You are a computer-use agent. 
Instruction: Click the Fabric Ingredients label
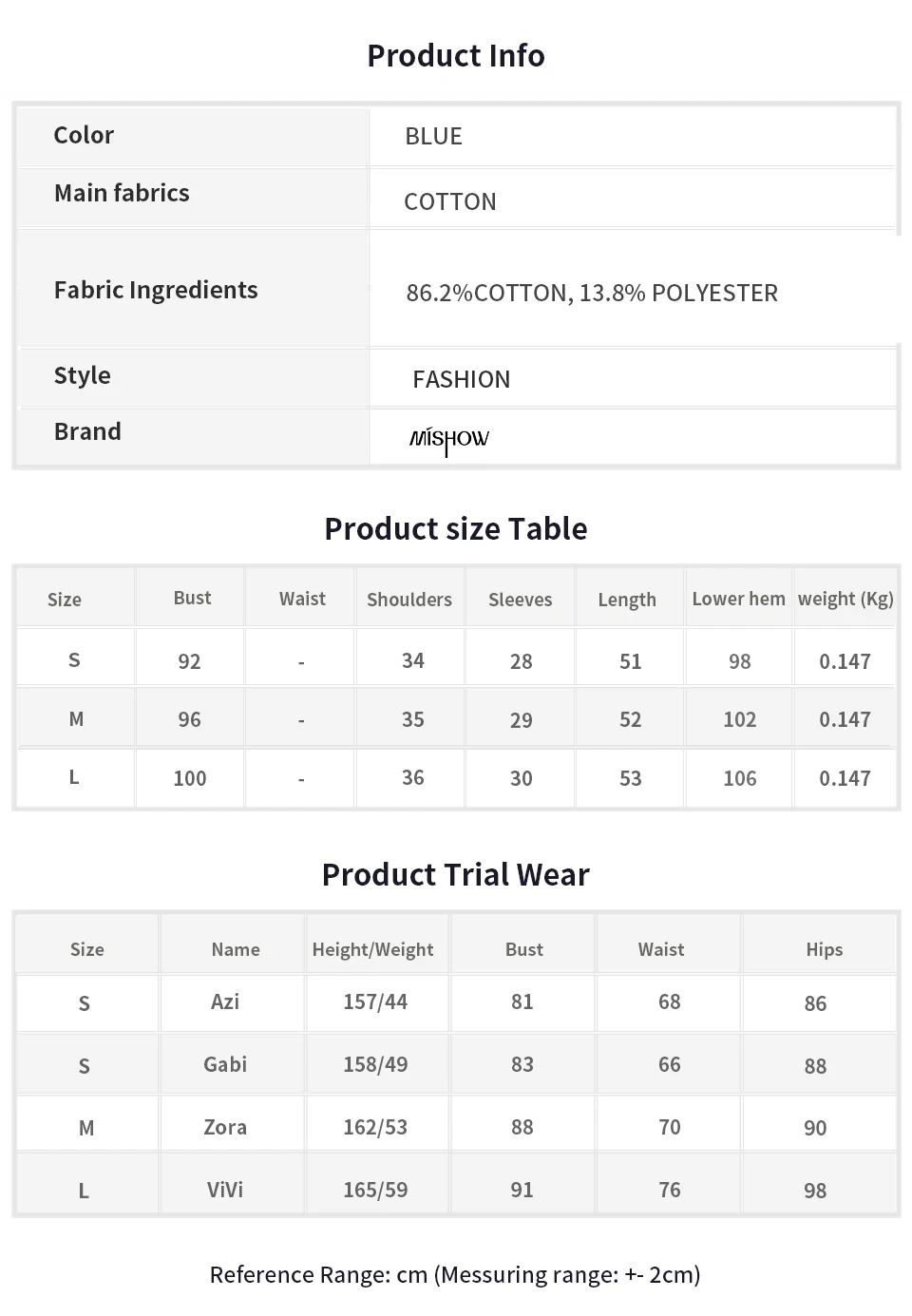click(x=156, y=290)
